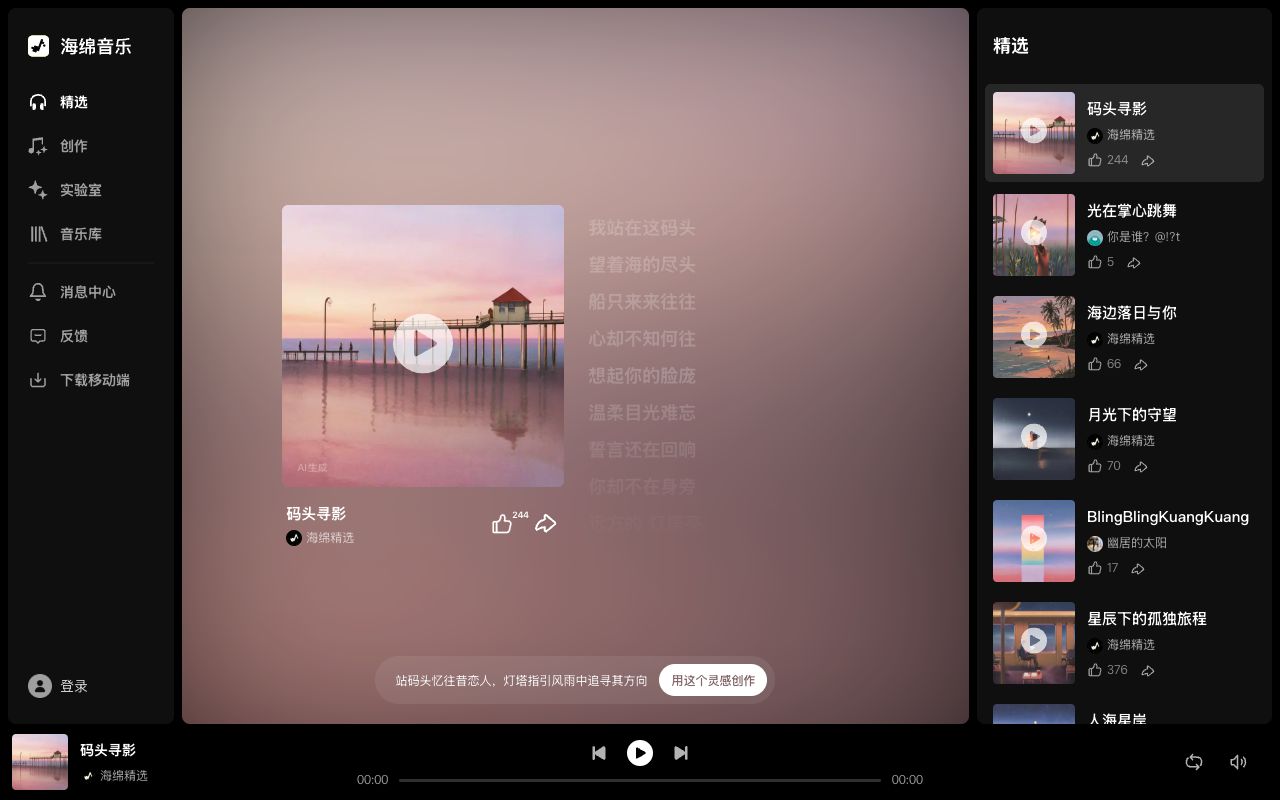Share 星辰下的孤独旅程 from the playlist
The width and height of the screenshot is (1280, 800).
(x=1148, y=671)
